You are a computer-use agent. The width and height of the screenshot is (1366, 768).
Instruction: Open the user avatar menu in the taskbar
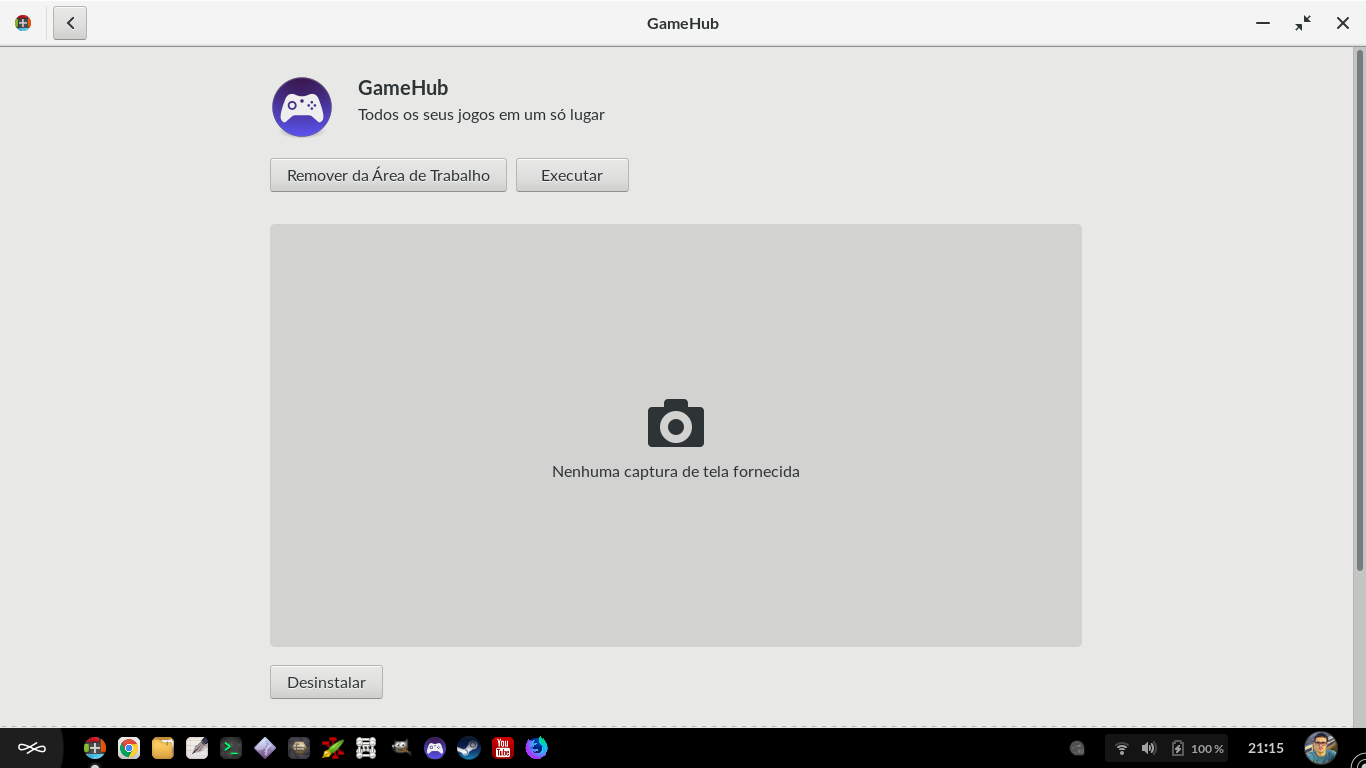(1321, 748)
